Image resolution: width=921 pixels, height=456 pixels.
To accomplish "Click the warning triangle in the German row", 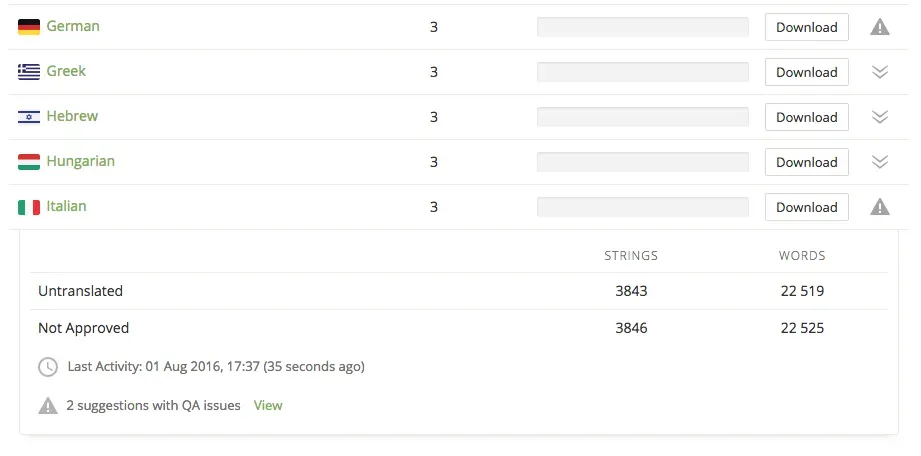I will 880,27.
